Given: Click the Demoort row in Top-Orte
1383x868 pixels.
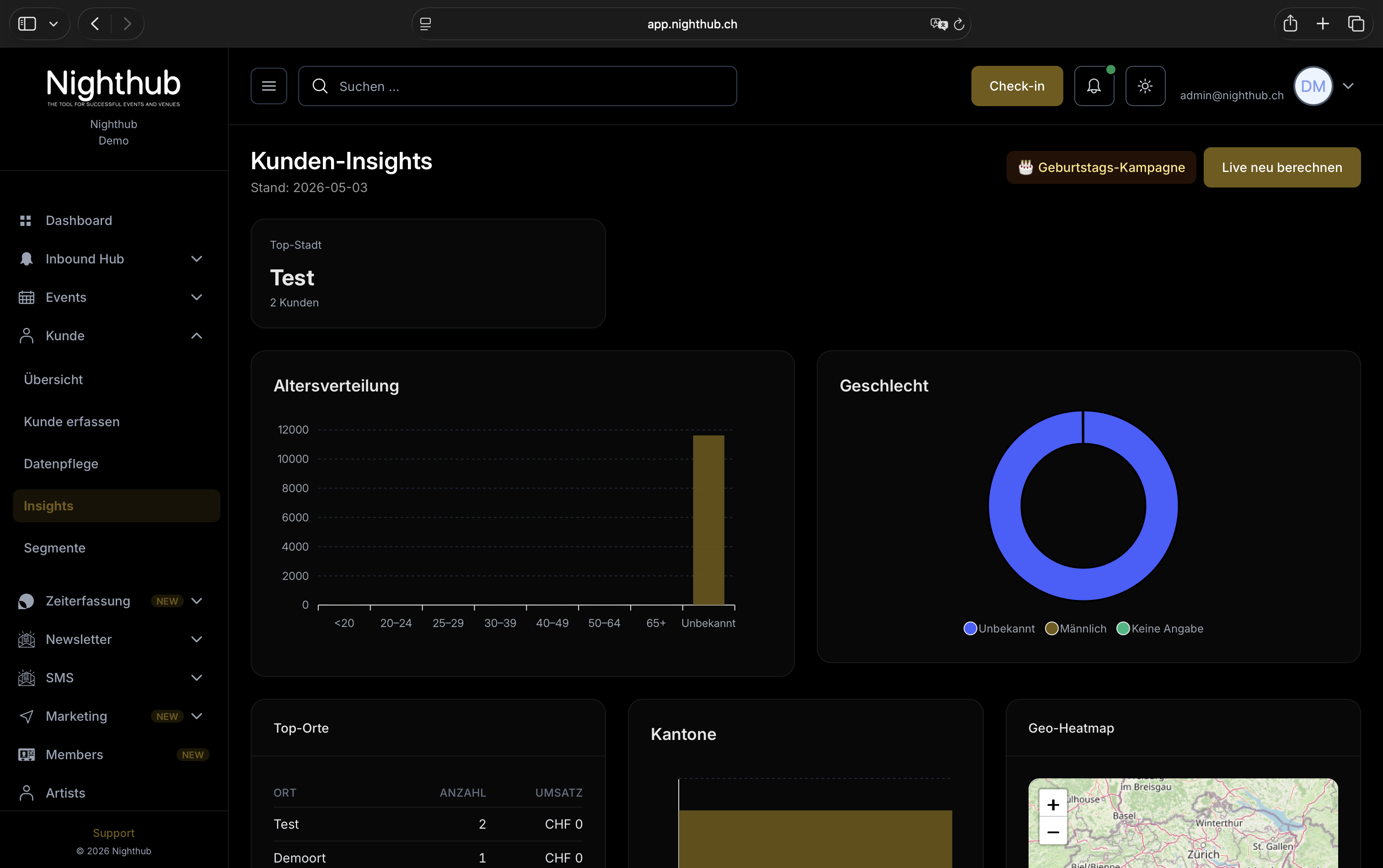Looking at the screenshot, I should click(x=428, y=857).
